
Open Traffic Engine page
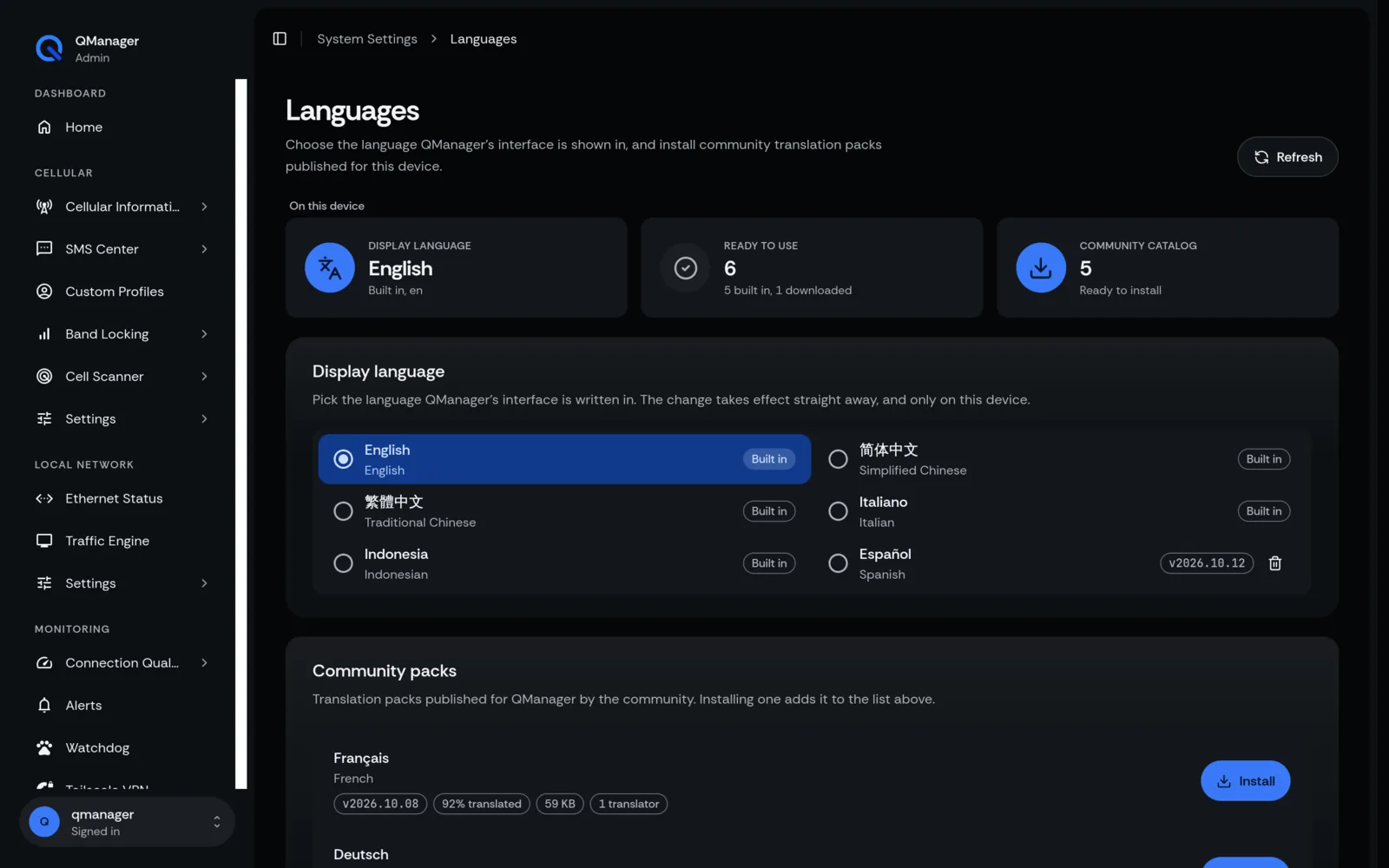click(x=123, y=541)
